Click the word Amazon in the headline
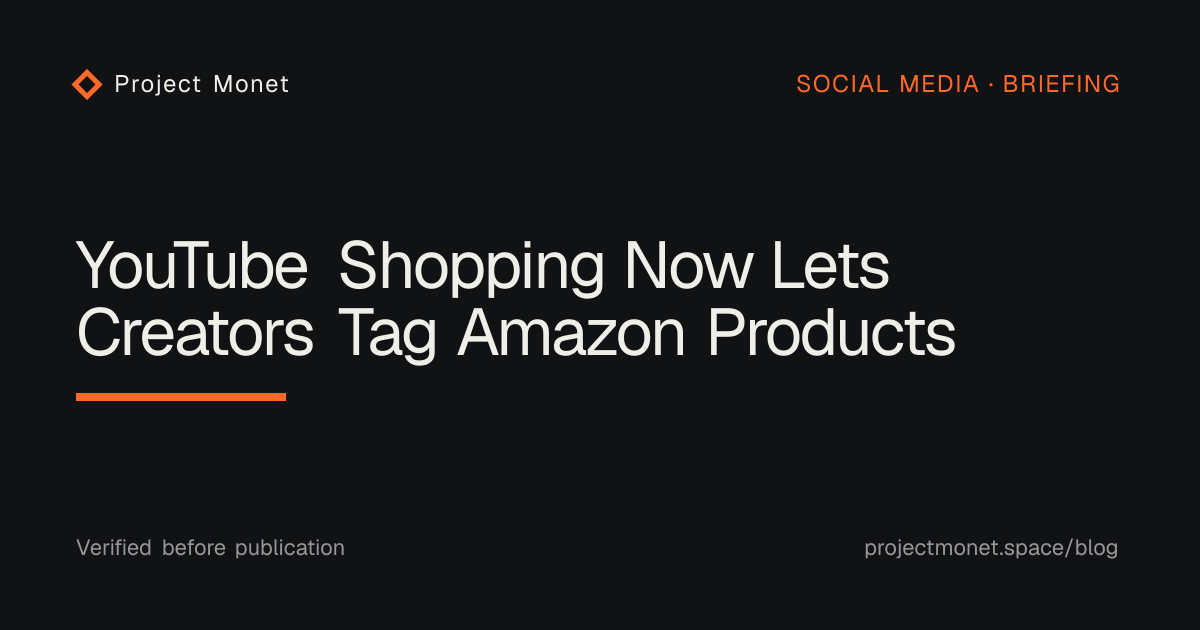Screen dimensions: 1200x630 [x=571, y=333]
